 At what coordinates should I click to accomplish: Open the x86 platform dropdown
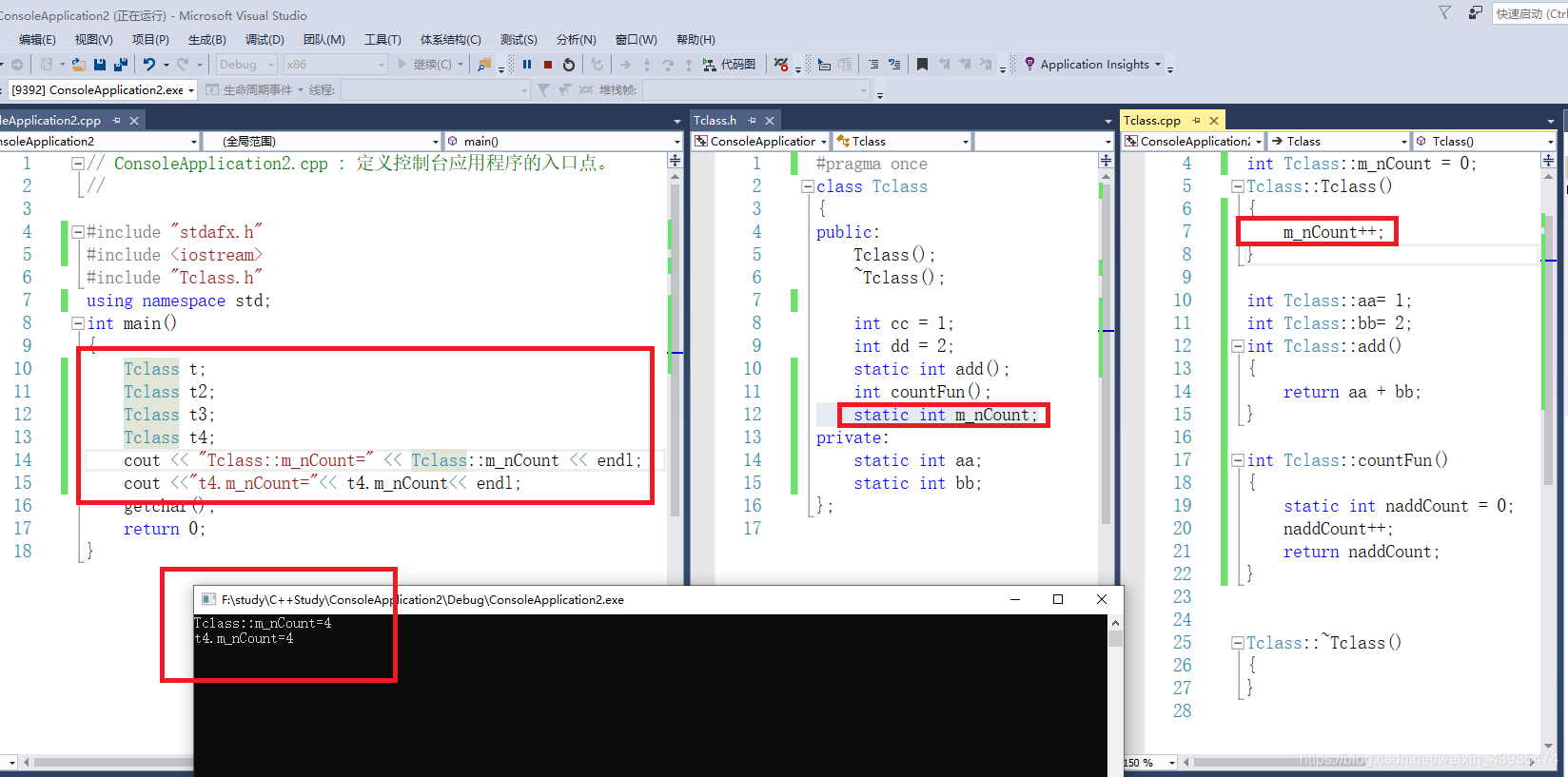point(336,65)
